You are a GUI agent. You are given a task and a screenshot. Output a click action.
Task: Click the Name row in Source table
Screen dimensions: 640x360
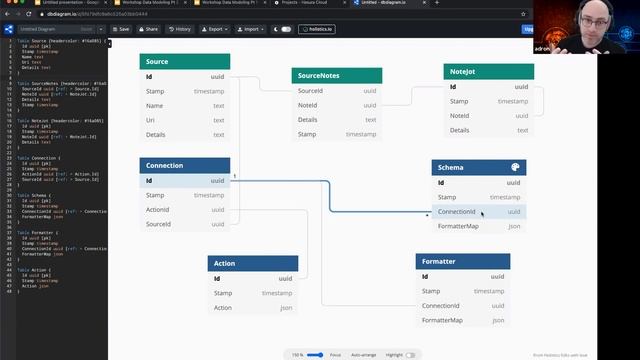tap(184, 105)
